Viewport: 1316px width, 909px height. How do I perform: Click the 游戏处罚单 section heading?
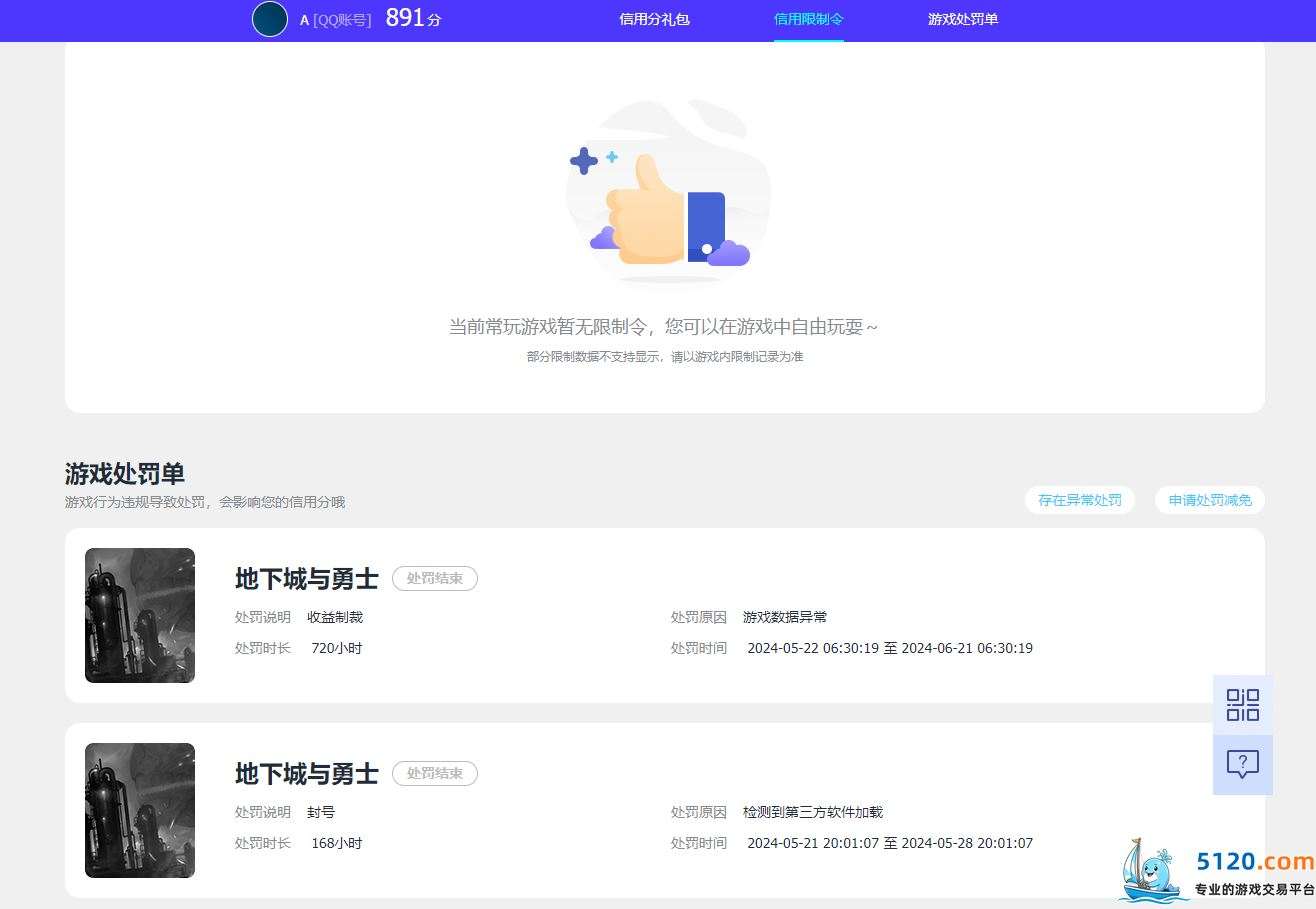pyautogui.click(x=125, y=474)
